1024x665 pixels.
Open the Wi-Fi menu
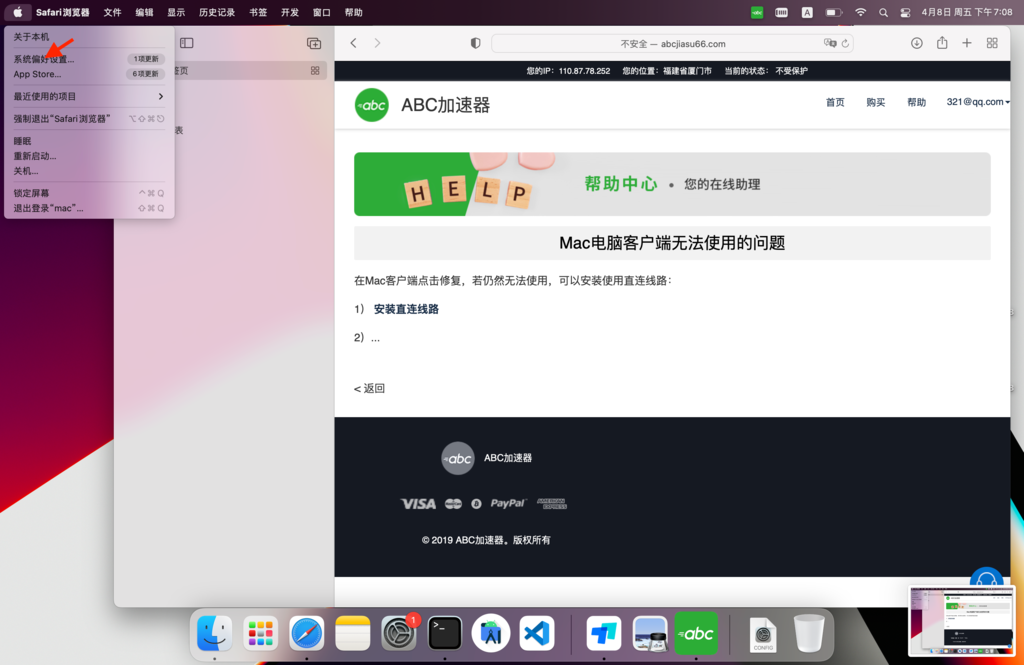861,12
